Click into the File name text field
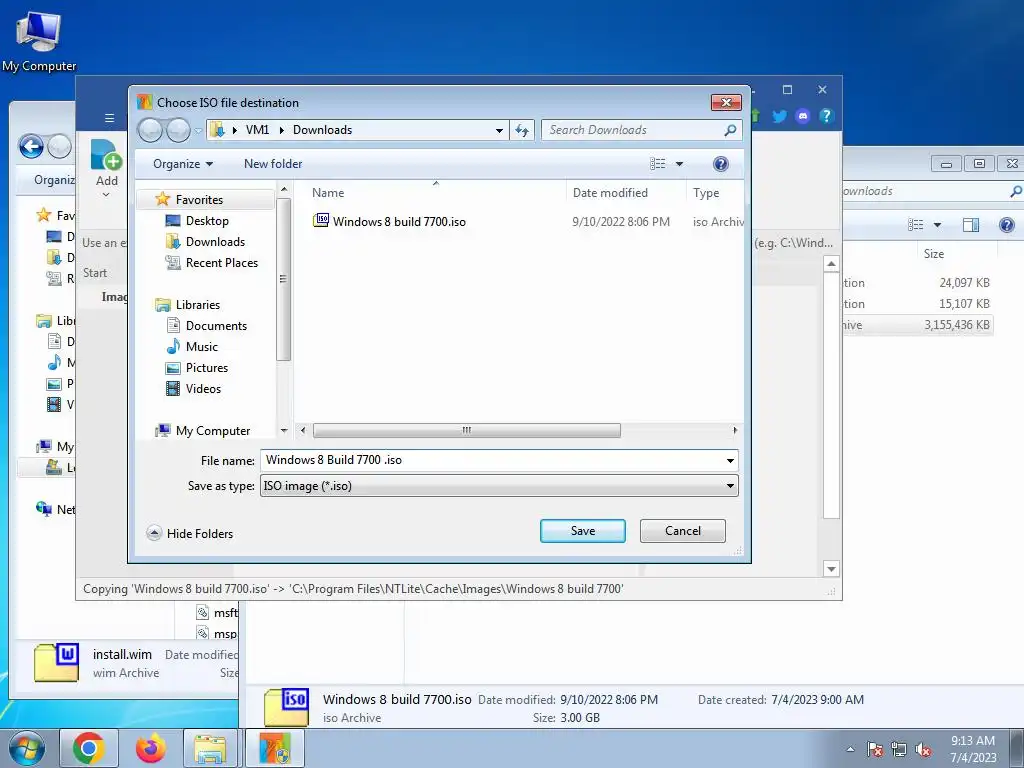The height and width of the screenshot is (768, 1024). click(492, 460)
